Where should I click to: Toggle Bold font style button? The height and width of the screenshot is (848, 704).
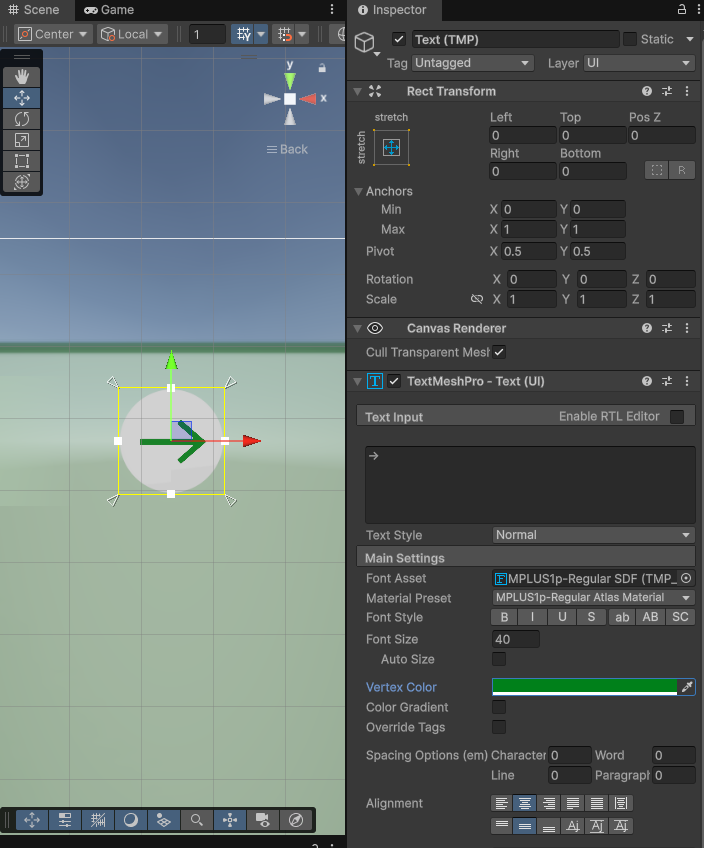(x=505, y=617)
